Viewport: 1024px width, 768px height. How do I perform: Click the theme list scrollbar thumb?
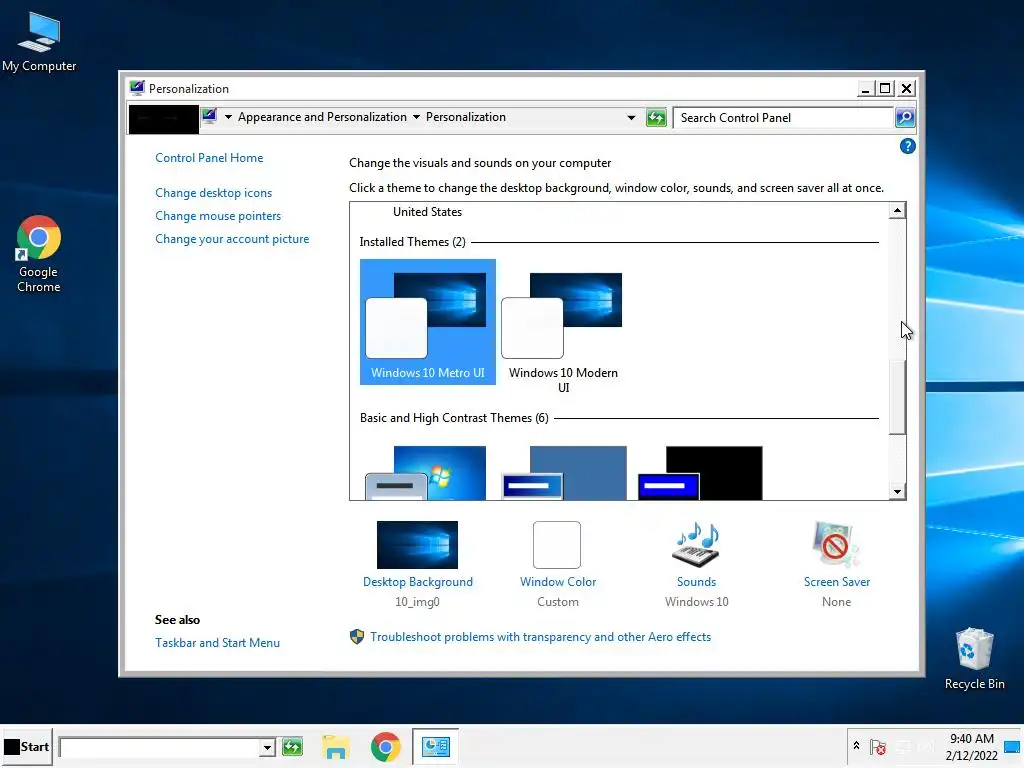[897, 397]
